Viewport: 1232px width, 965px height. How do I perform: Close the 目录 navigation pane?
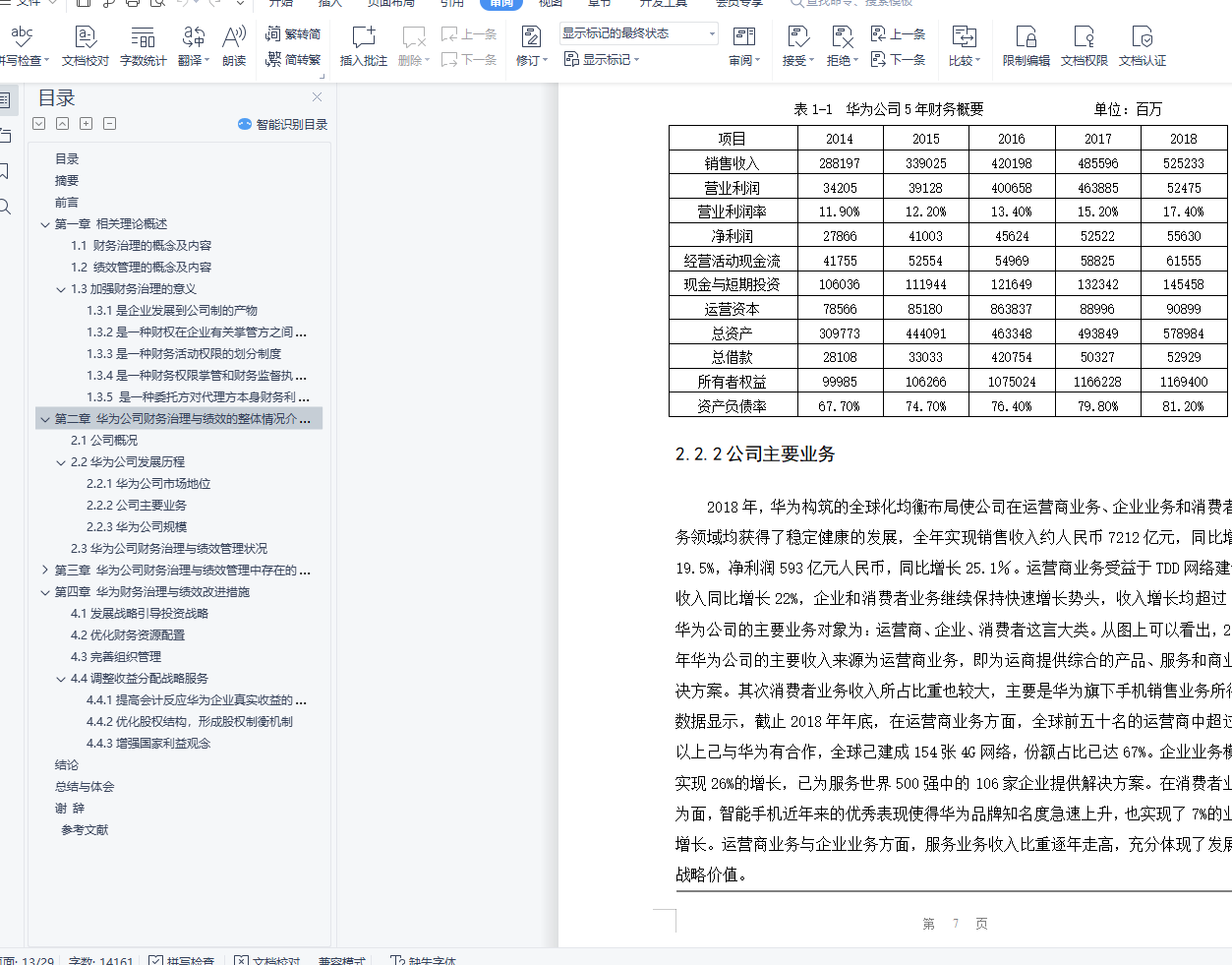317,96
